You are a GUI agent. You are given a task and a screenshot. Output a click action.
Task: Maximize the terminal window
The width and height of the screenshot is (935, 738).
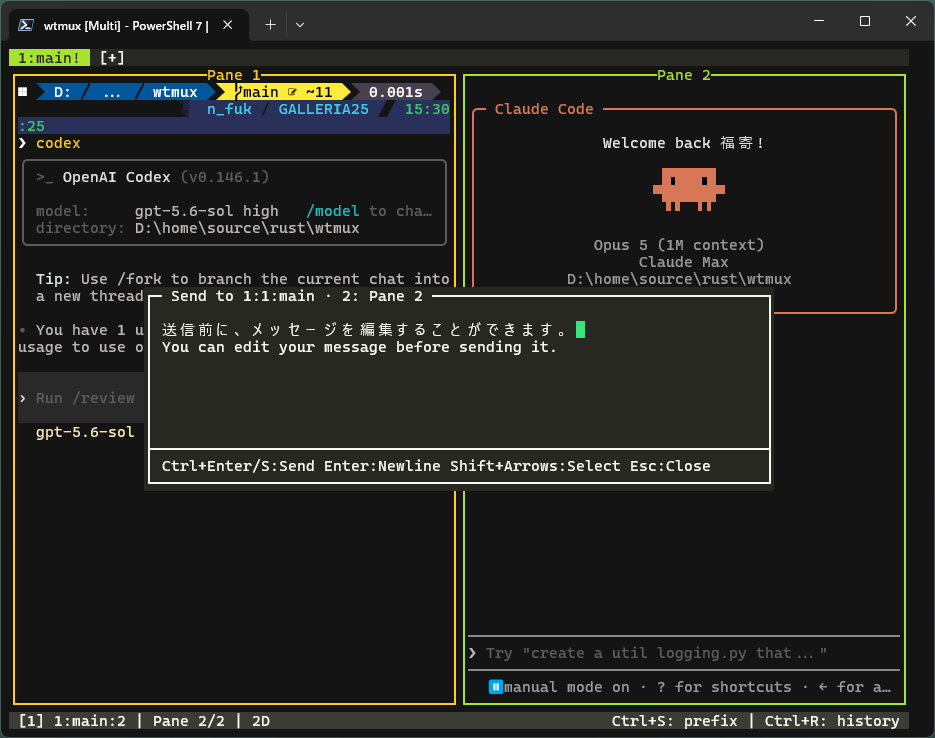coord(865,21)
